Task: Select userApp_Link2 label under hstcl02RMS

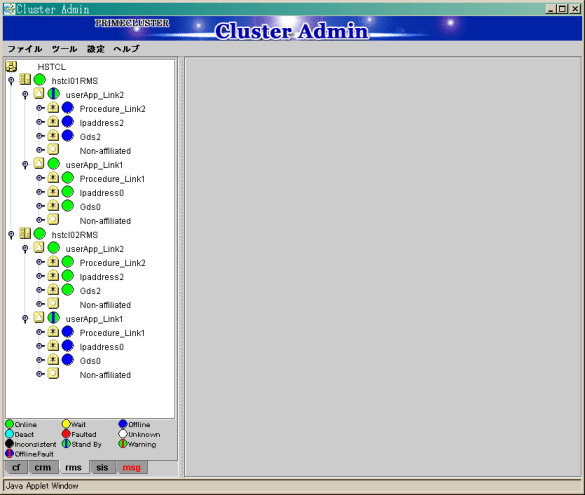Action: 94,249
